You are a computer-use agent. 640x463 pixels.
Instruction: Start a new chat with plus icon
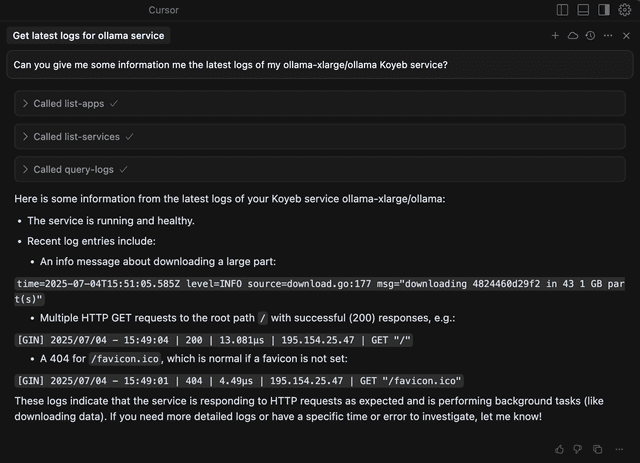555,35
